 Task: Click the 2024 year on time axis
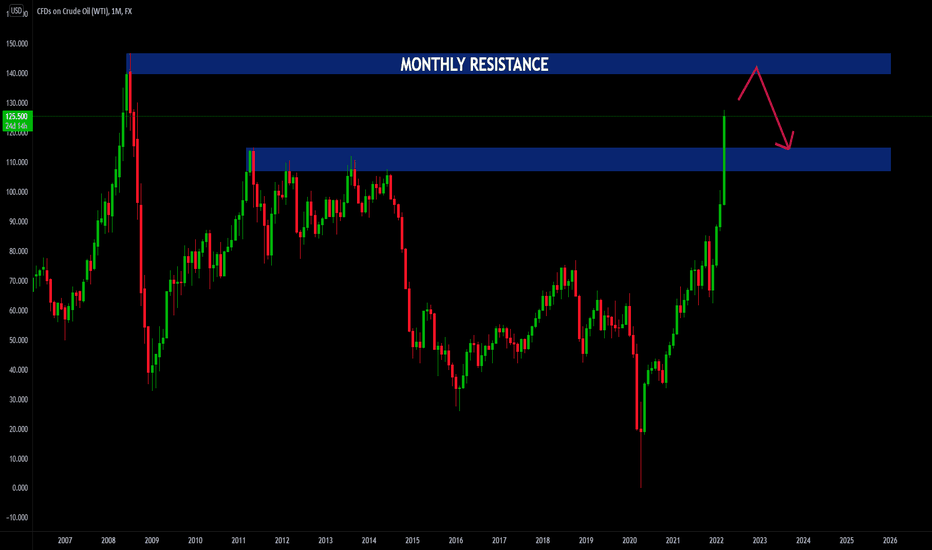(x=803, y=540)
